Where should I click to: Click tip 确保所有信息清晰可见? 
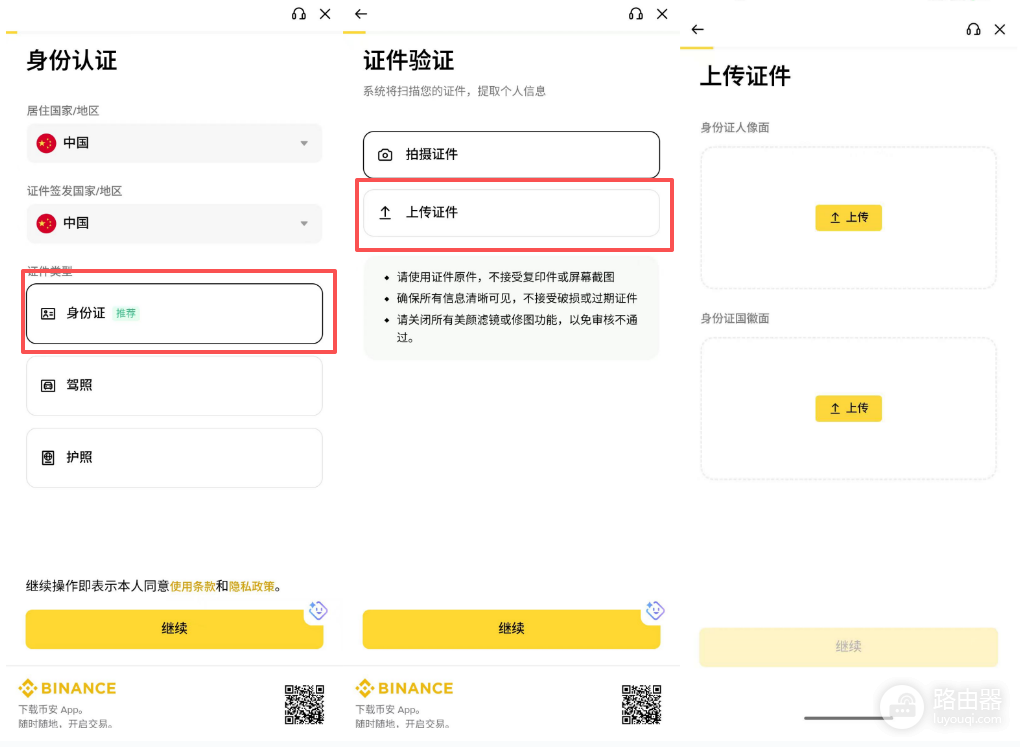(x=517, y=298)
